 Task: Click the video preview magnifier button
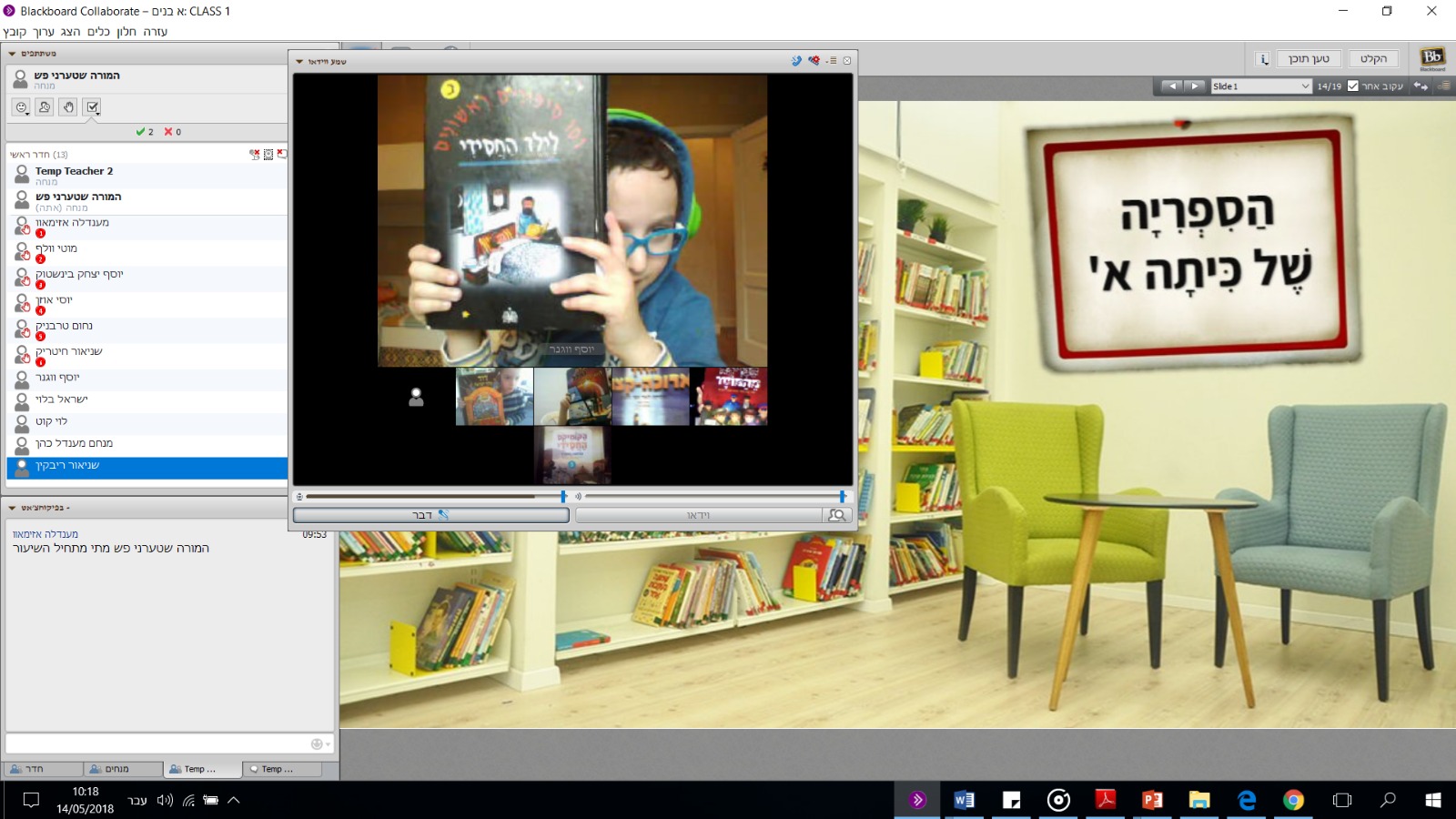click(x=837, y=515)
